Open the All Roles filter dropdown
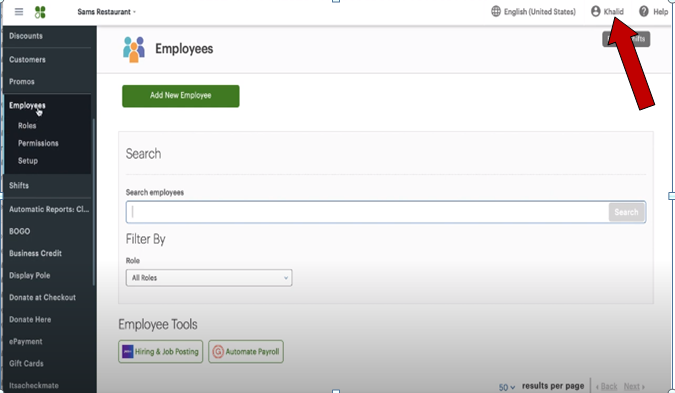 click(x=209, y=278)
